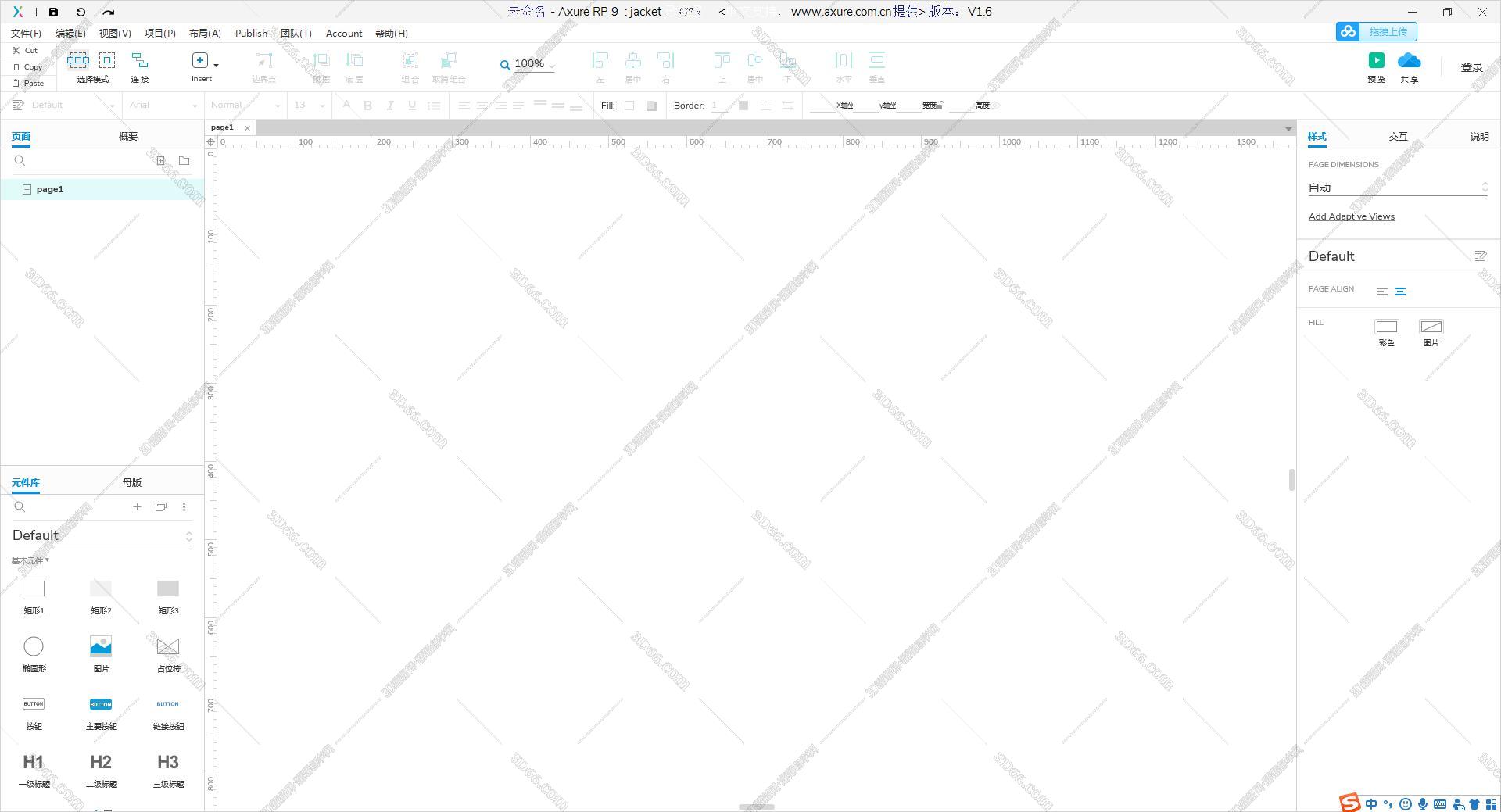Screen dimensions: 1501x812
Task: Click the Add Adaptive Views link
Action: point(1351,216)
